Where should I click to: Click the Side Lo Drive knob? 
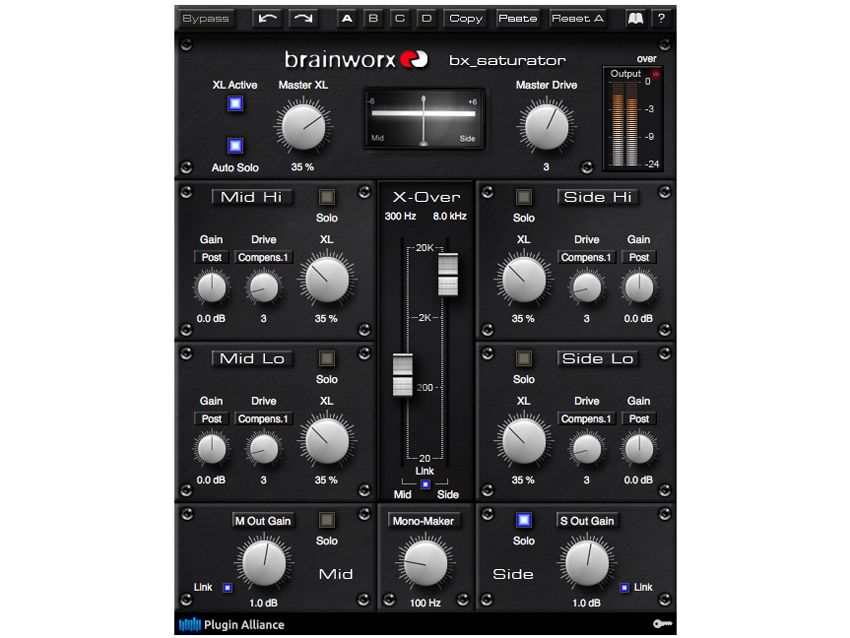pyautogui.click(x=587, y=449)
